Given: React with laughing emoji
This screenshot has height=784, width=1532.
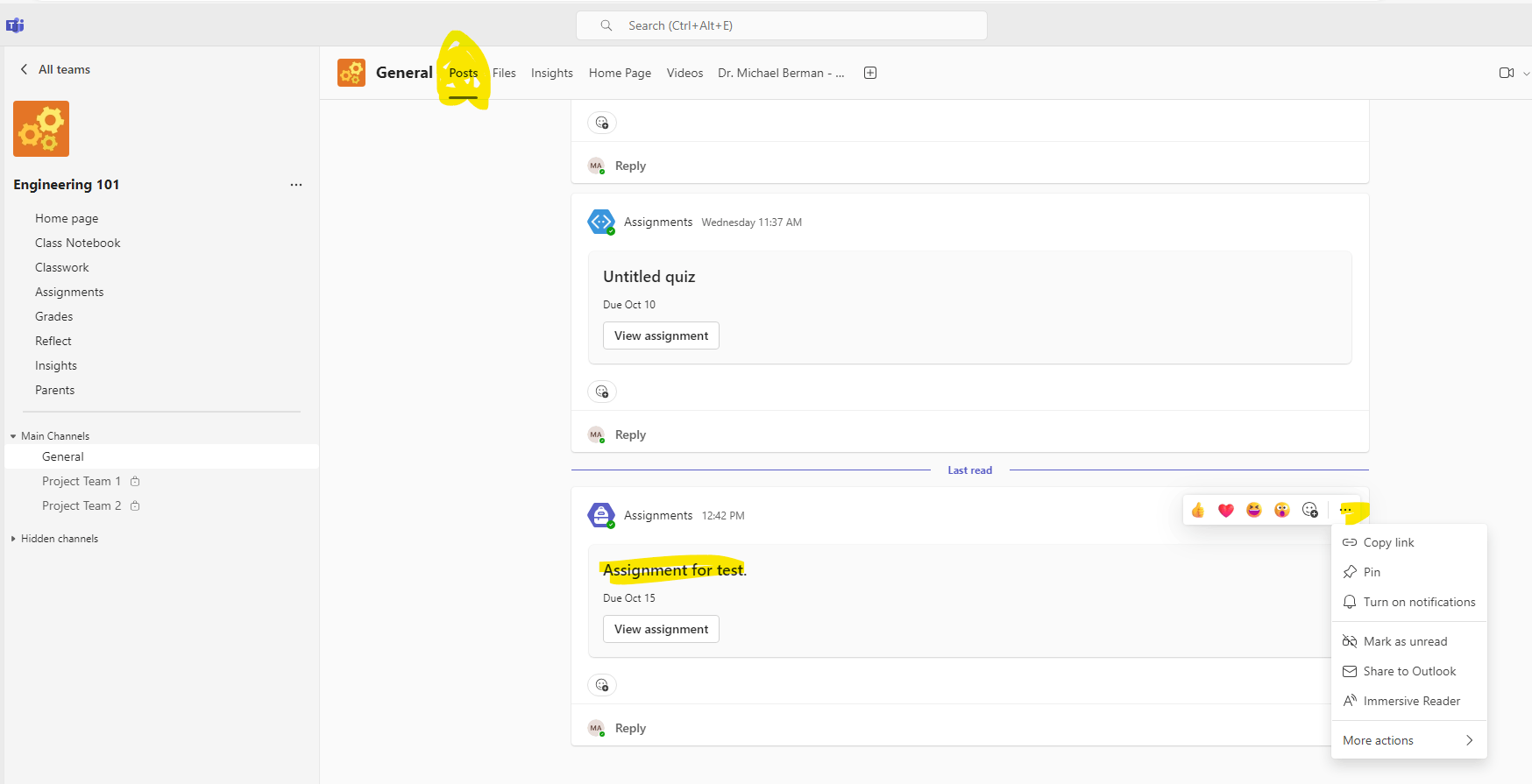Looking at the screenshot, I should point(1254,510).
